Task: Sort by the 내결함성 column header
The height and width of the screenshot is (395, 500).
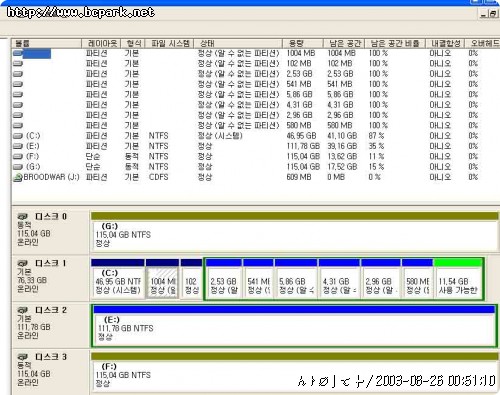Action: click(445, 43)
